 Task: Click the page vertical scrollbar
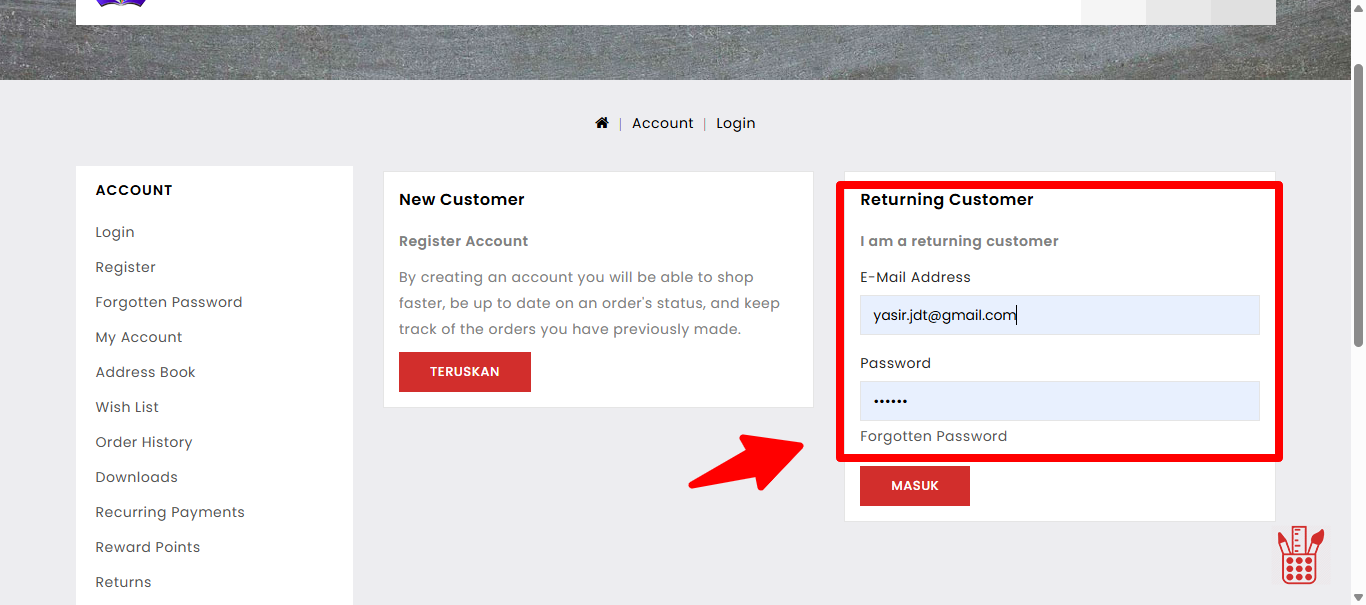click(1358, 205)
